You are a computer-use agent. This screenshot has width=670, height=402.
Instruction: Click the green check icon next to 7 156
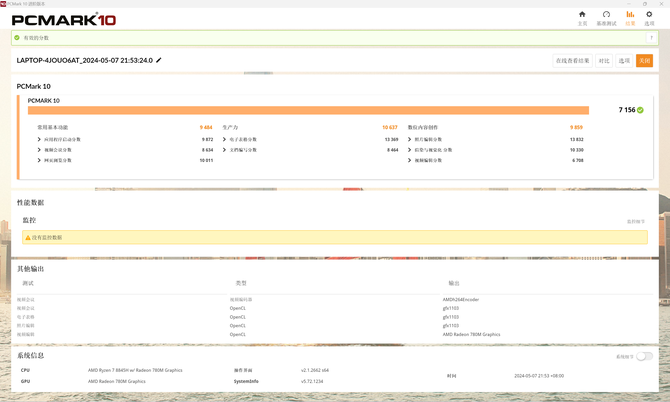[x=640, y=110]
